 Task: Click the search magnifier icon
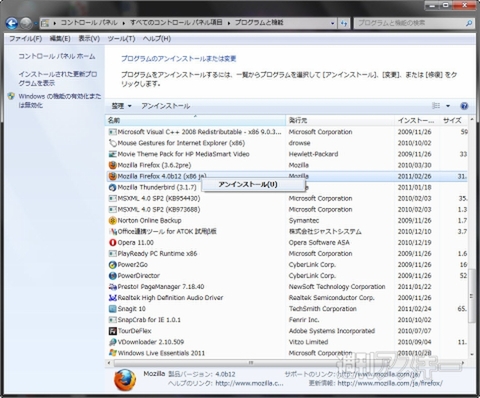469,23
